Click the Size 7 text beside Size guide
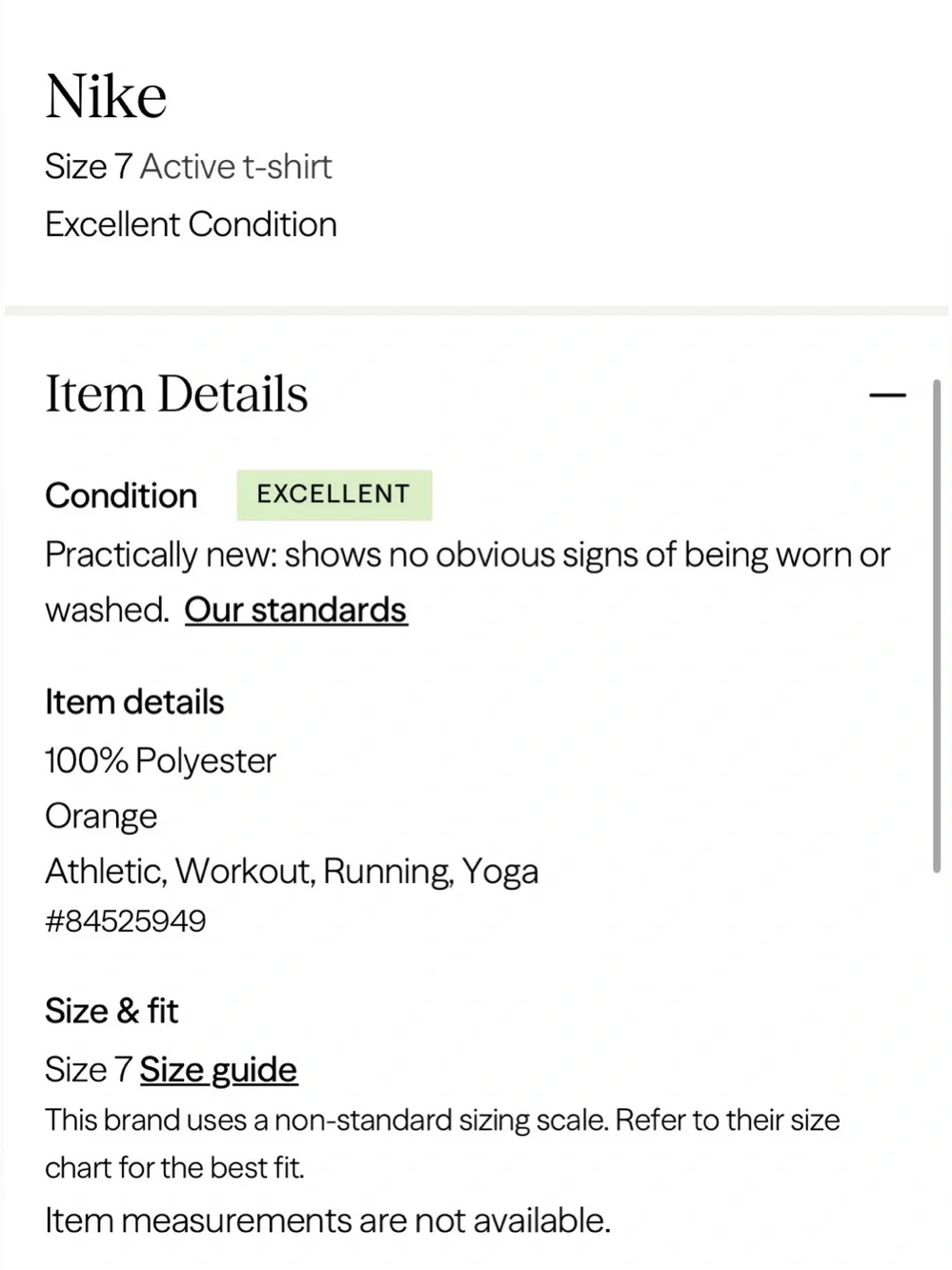This screenshot has height=1270, width=952. [88, 1070]
